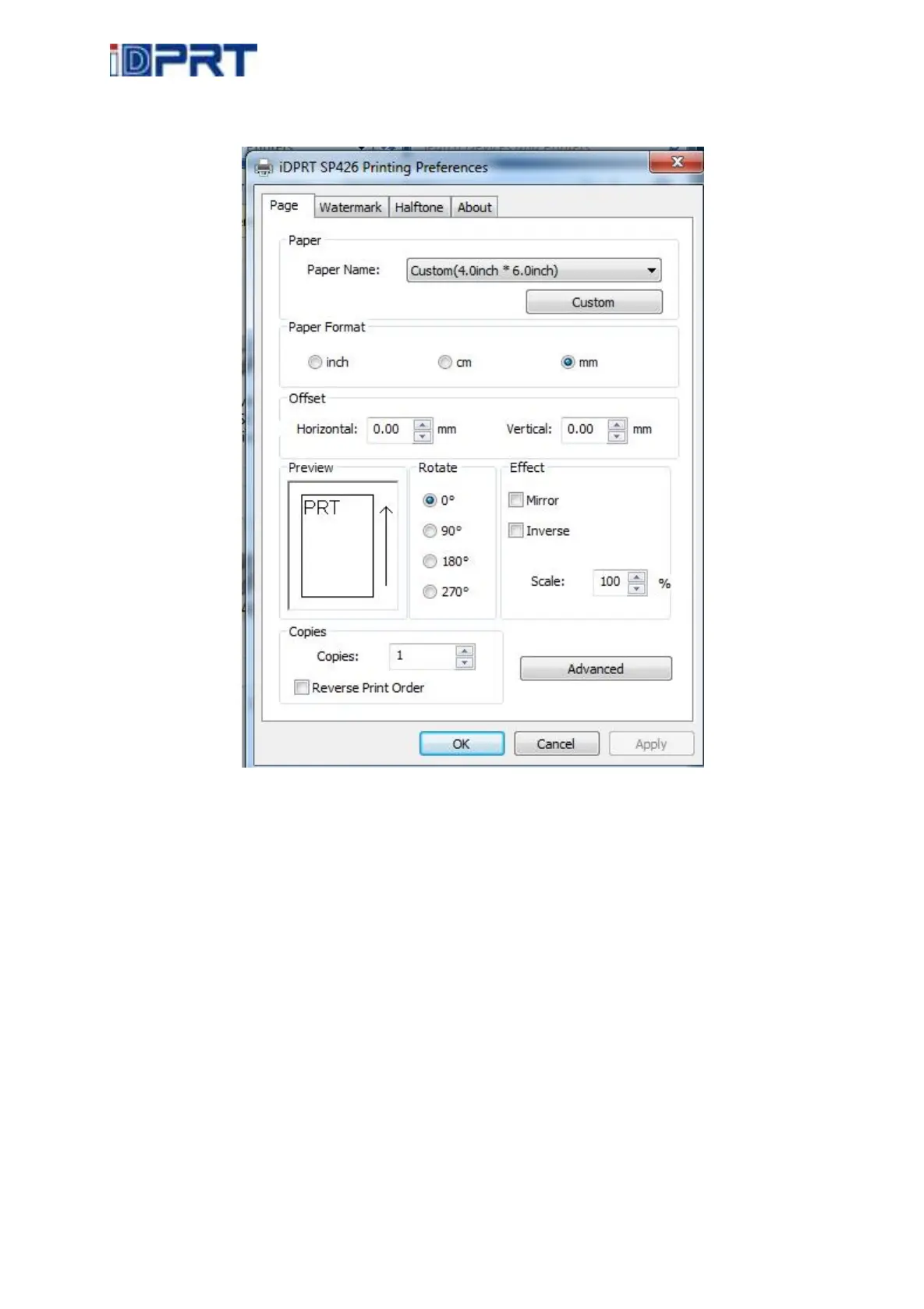Click the Cancel button

coord(556,743)
